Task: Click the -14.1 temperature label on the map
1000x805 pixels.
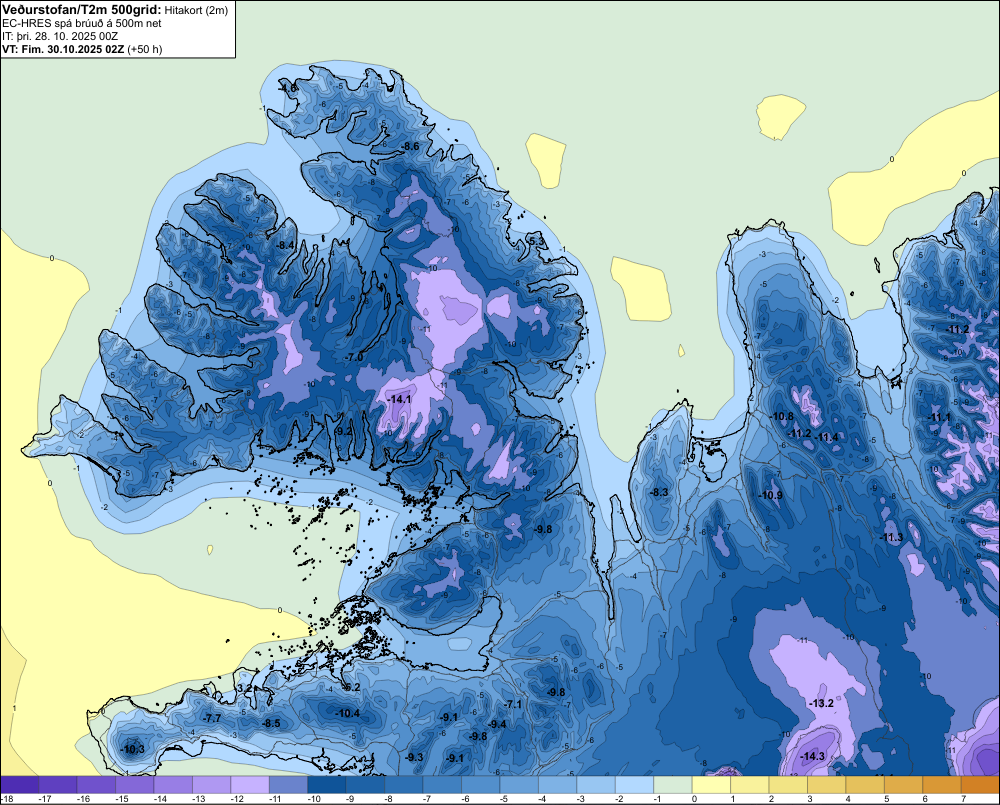Action: [401, 399]
